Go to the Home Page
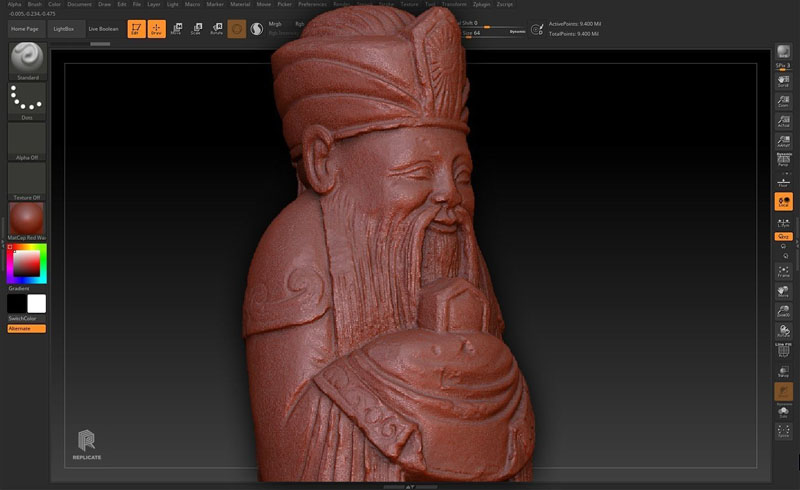 tap(24, 29)
